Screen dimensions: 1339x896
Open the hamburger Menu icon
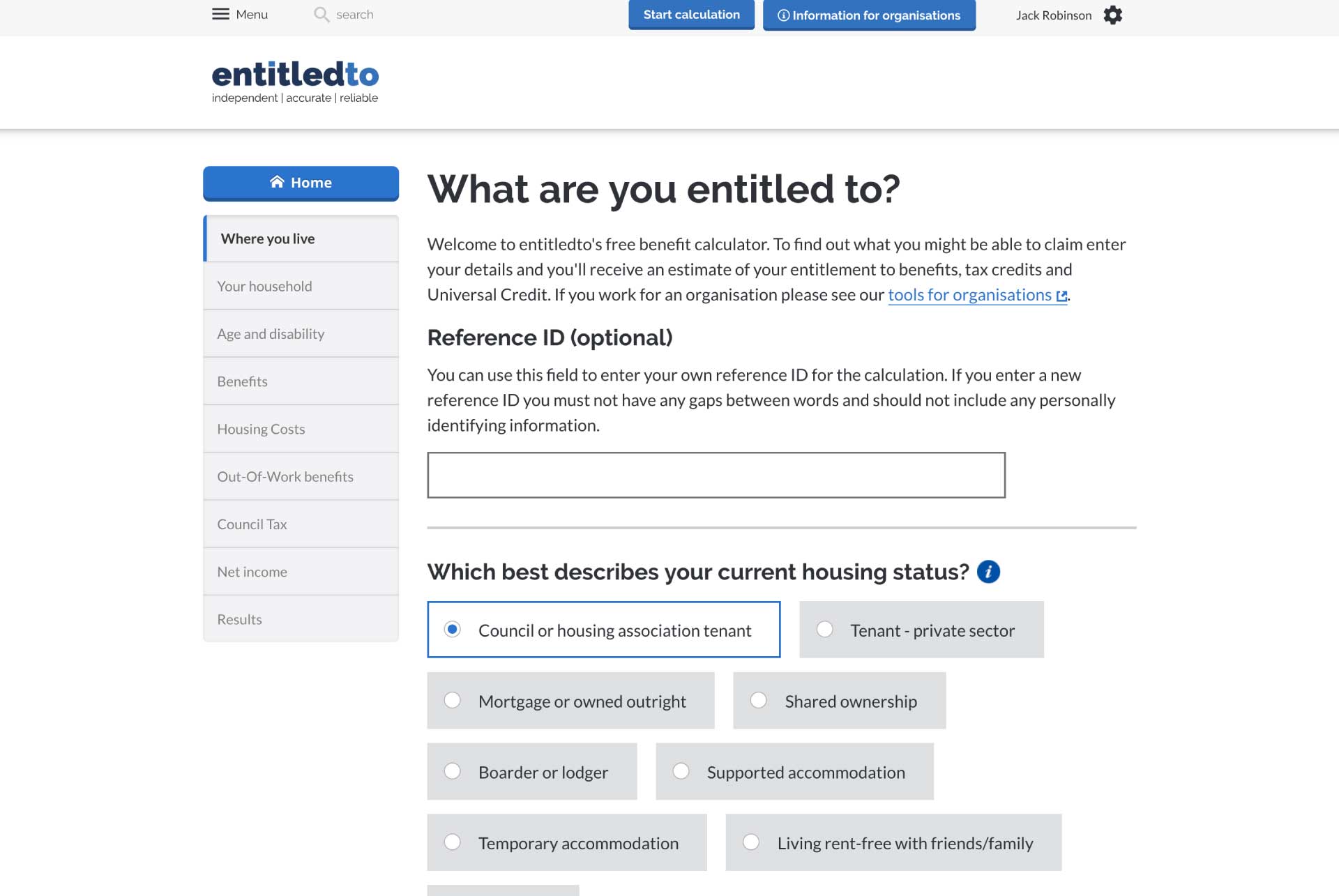pos(220,14)
